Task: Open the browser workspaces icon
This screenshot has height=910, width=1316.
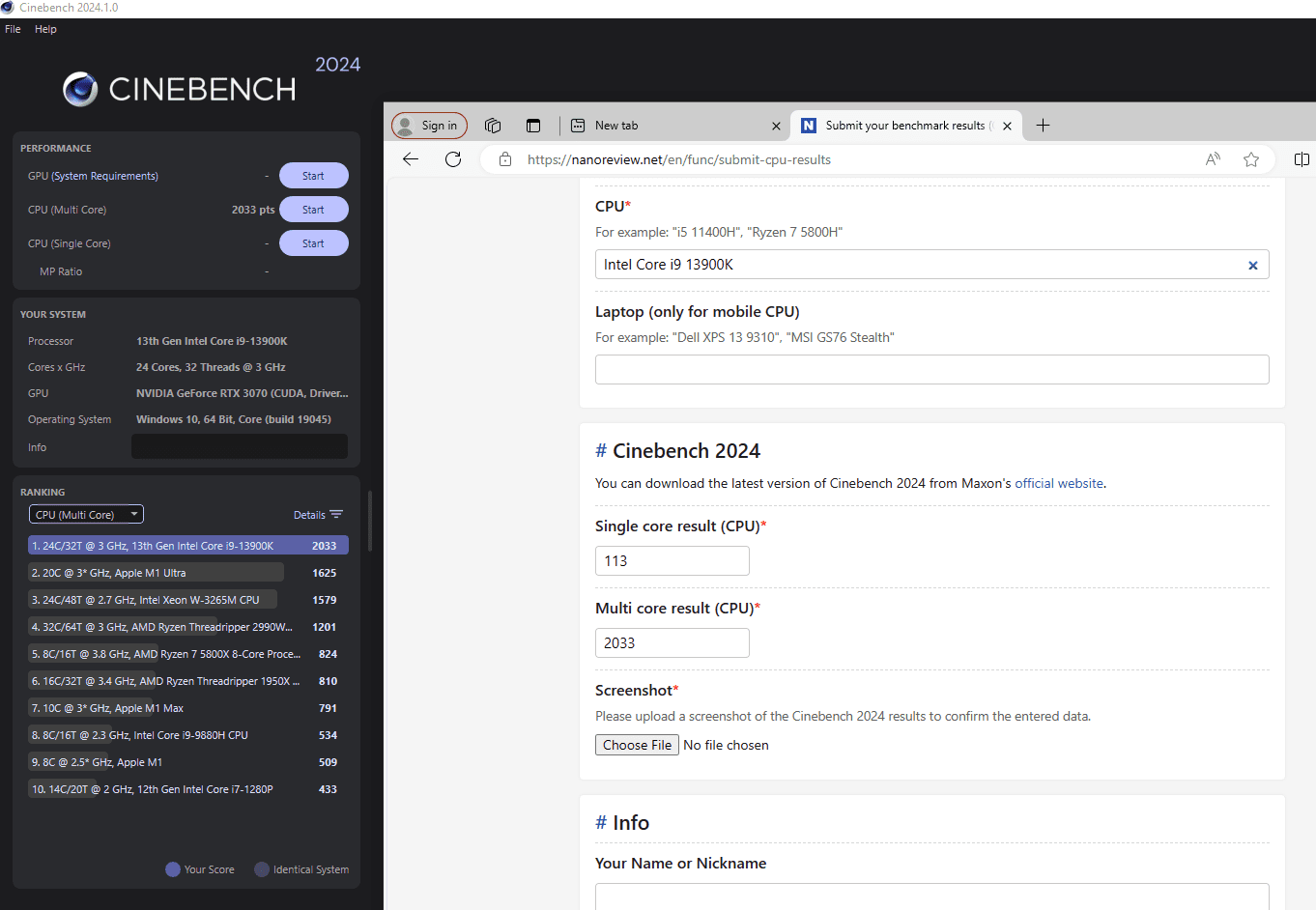Action: click(x=493, y=126)
